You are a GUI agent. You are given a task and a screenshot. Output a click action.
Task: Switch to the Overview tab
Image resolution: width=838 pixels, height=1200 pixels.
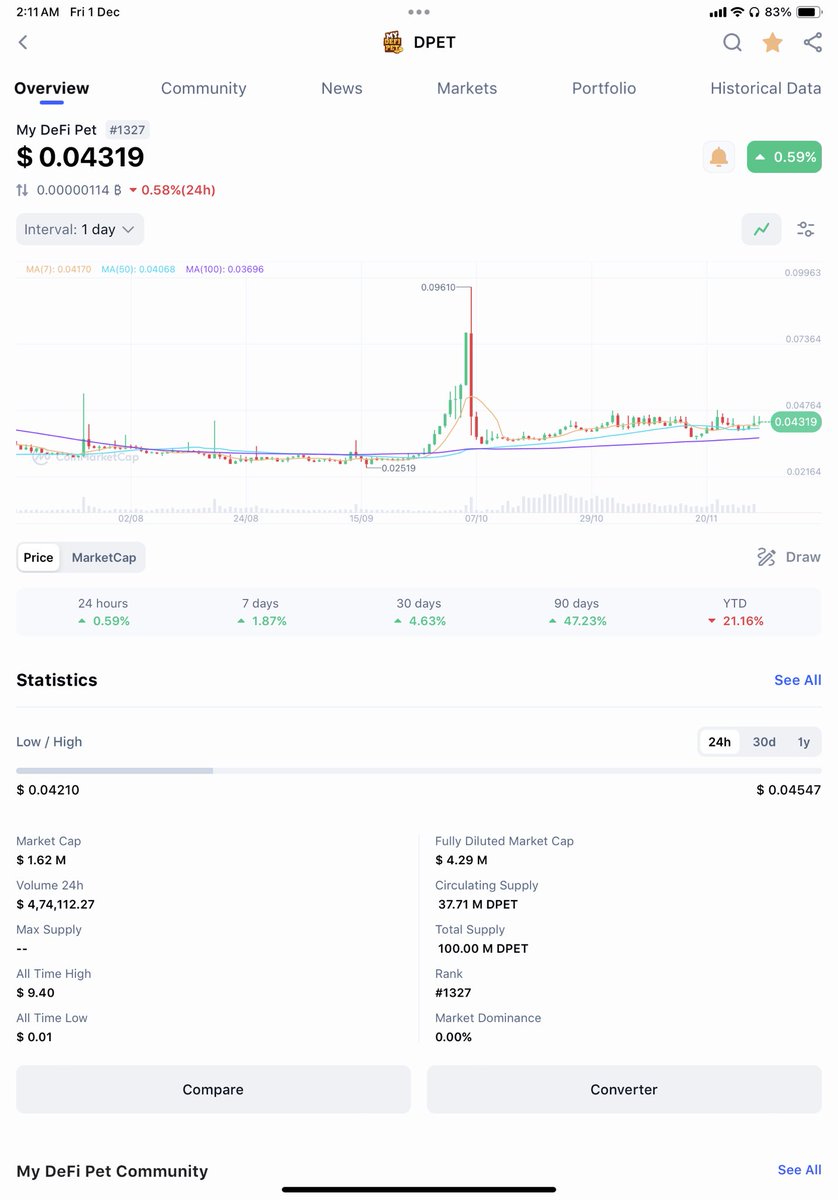(x=51, y=88)
